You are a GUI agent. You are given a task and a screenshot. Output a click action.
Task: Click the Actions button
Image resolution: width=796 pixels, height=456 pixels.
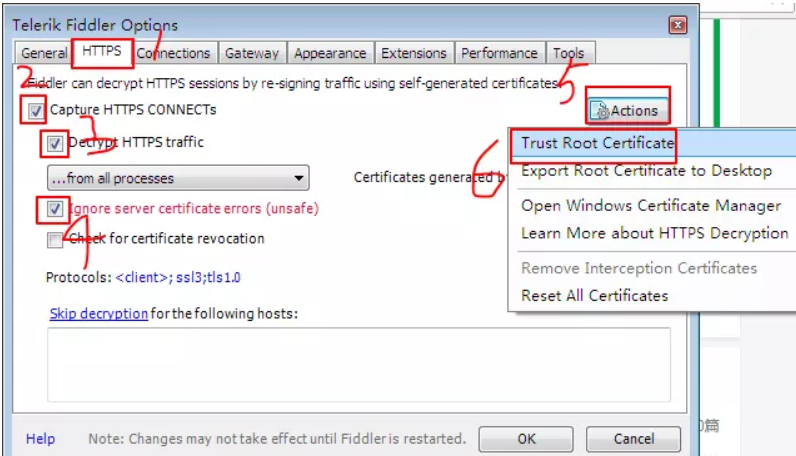click(627, 110)
